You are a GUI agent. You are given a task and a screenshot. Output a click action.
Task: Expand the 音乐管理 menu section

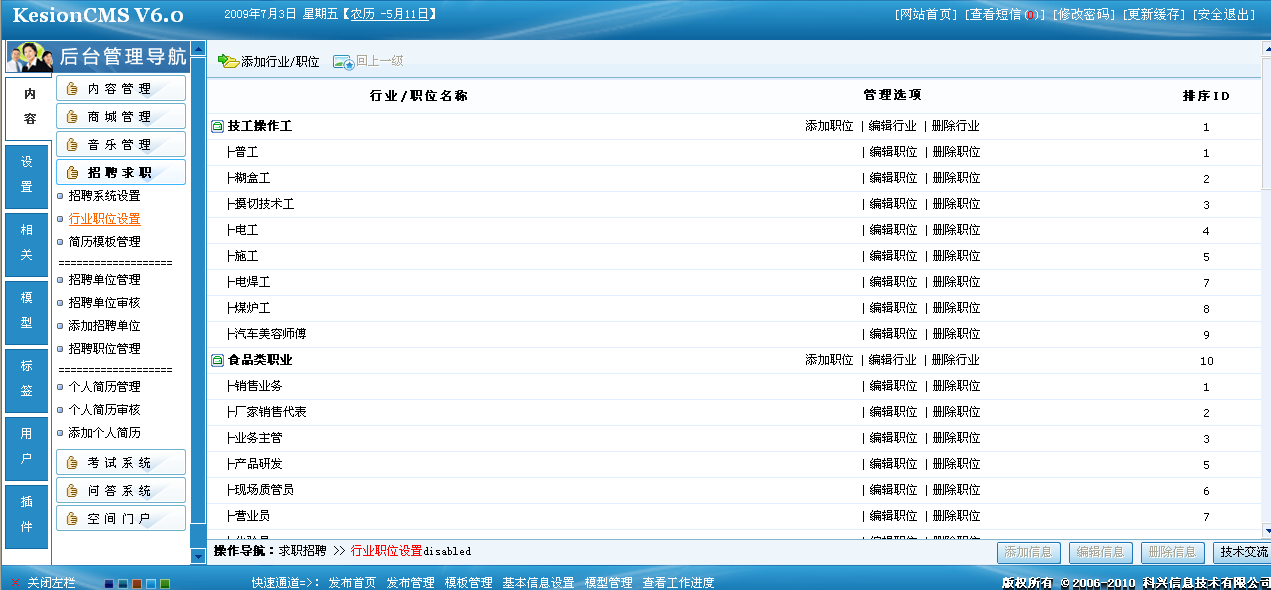click(120, 145)
